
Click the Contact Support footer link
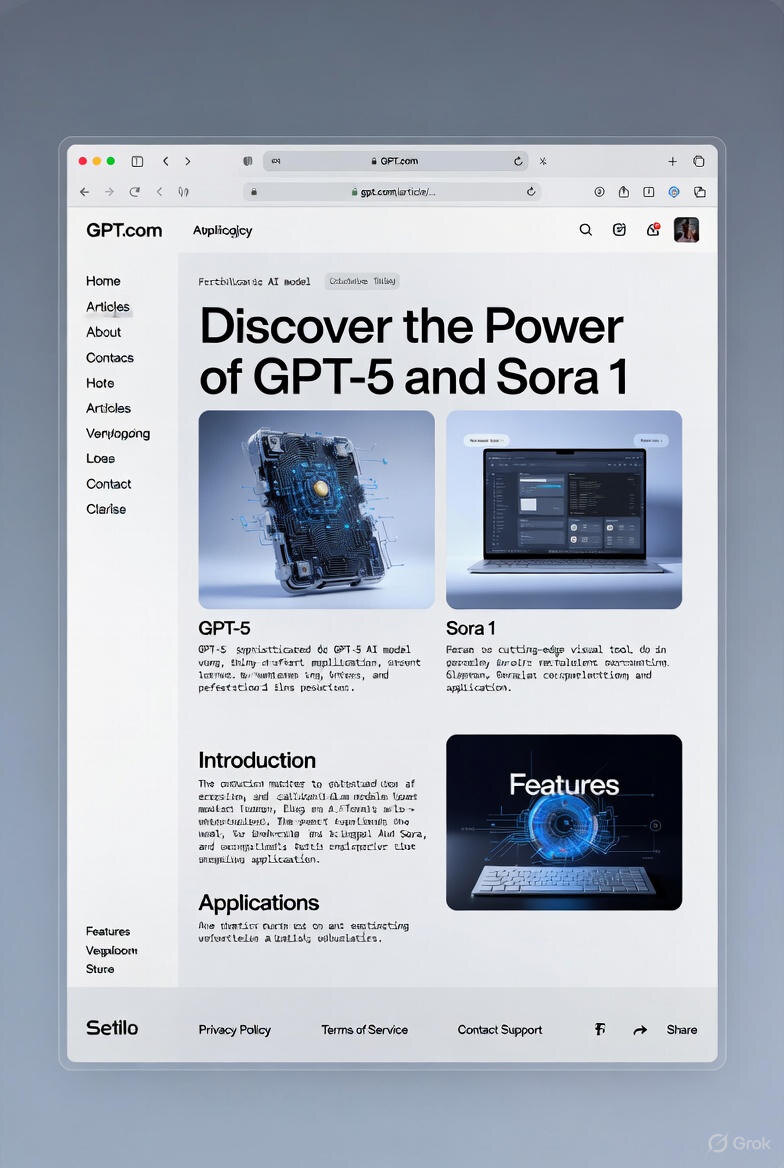500,1029
